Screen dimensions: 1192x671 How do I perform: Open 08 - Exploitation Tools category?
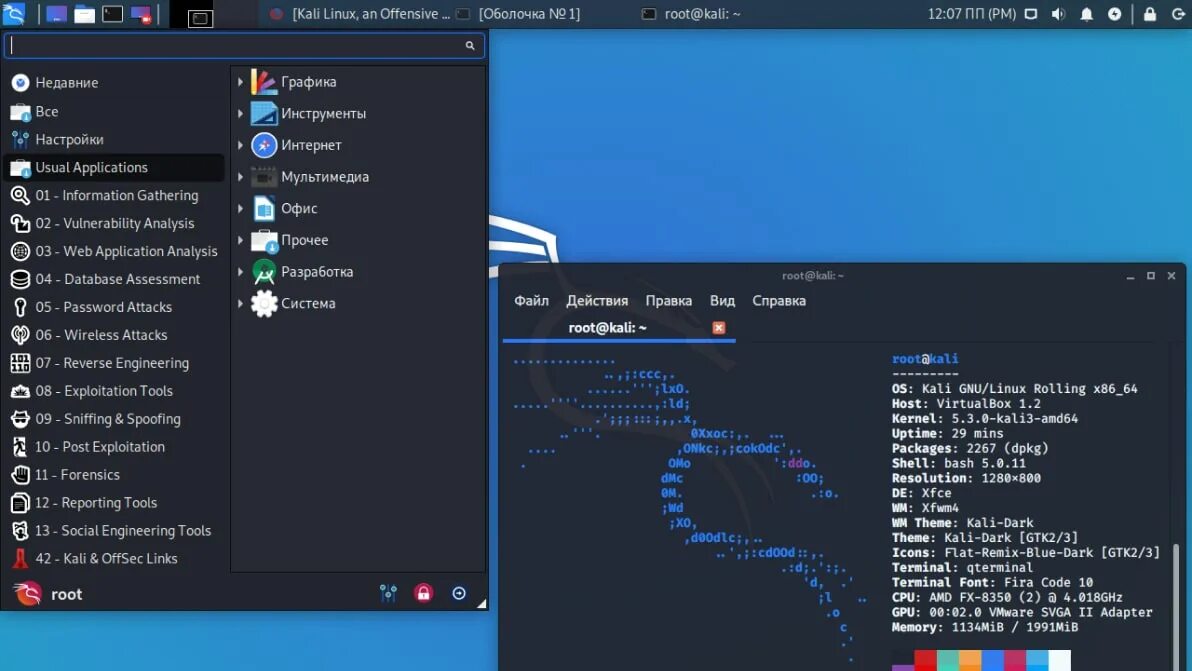point(114,391)
